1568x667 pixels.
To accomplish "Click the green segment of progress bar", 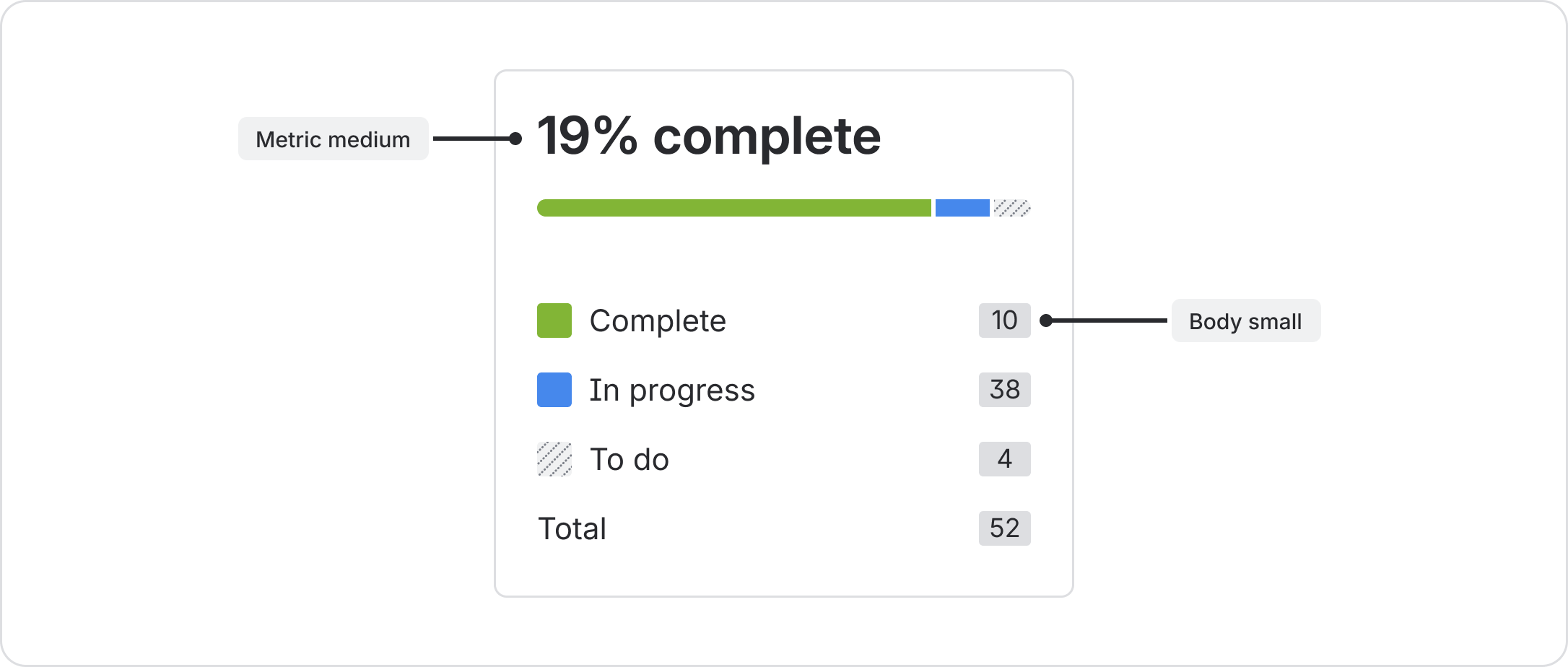I will click(x=733, y=208).
